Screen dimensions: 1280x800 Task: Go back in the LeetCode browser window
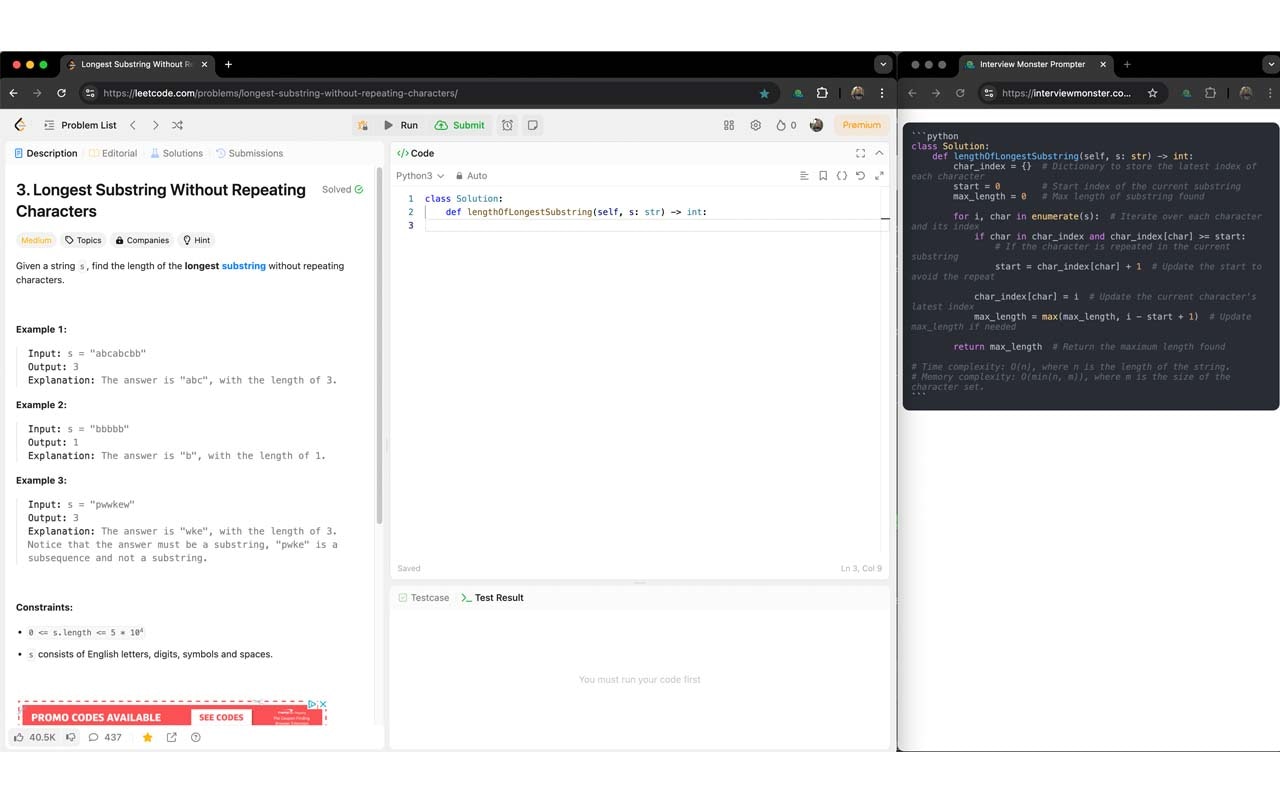(x=13, y=93)
